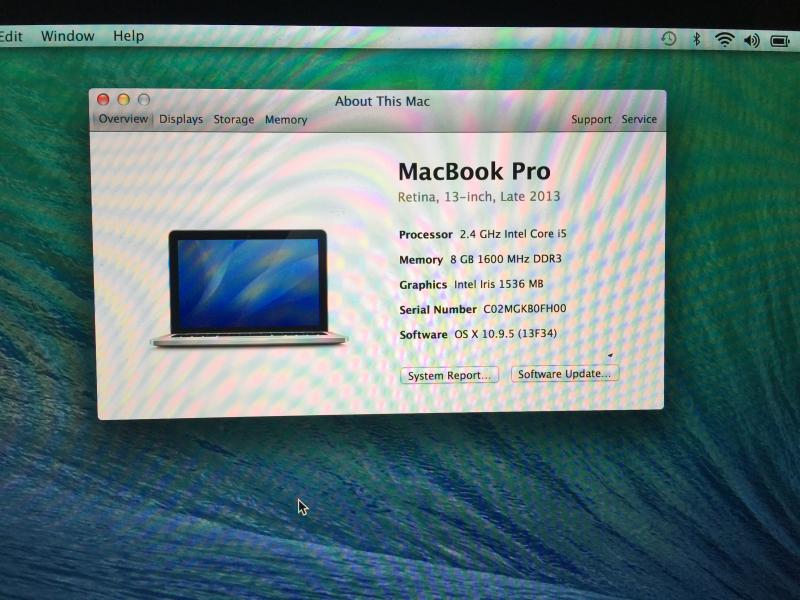Close the About This Mac window

(x=103, y=99)
